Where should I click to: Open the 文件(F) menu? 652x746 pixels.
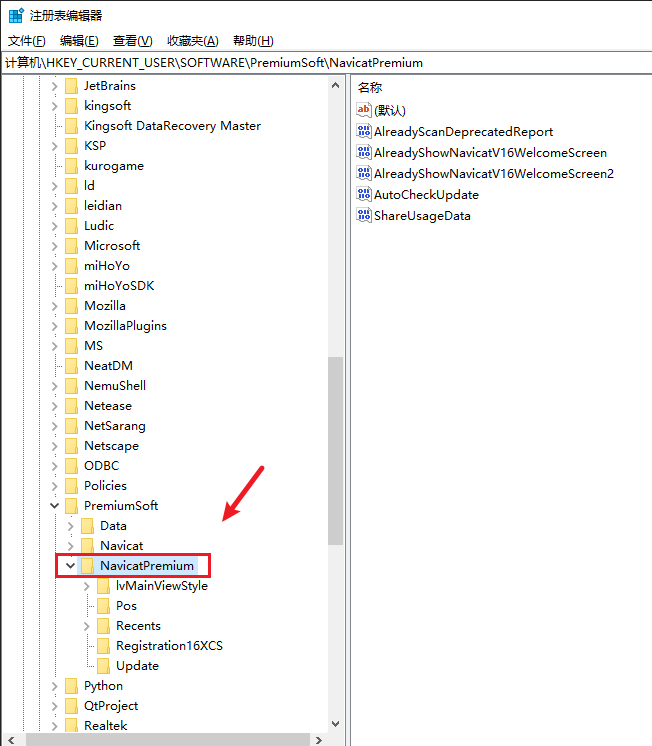27,41
